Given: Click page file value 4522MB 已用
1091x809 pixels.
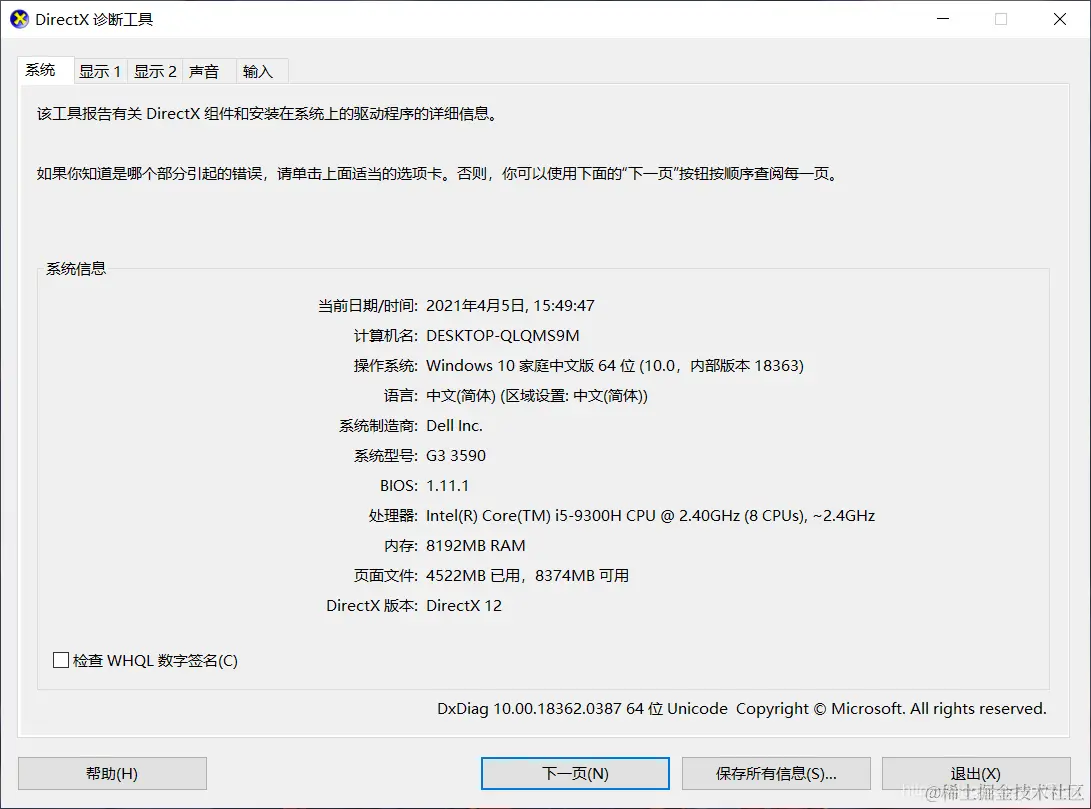Looking at the screenshot, I should click(527, 575).
